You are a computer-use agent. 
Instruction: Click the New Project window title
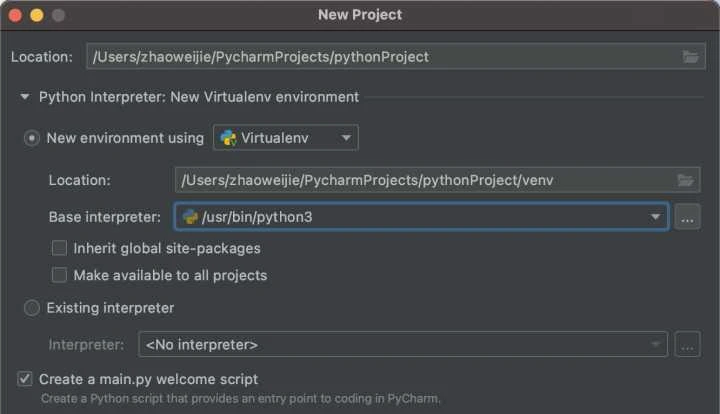tap(360, 15)
